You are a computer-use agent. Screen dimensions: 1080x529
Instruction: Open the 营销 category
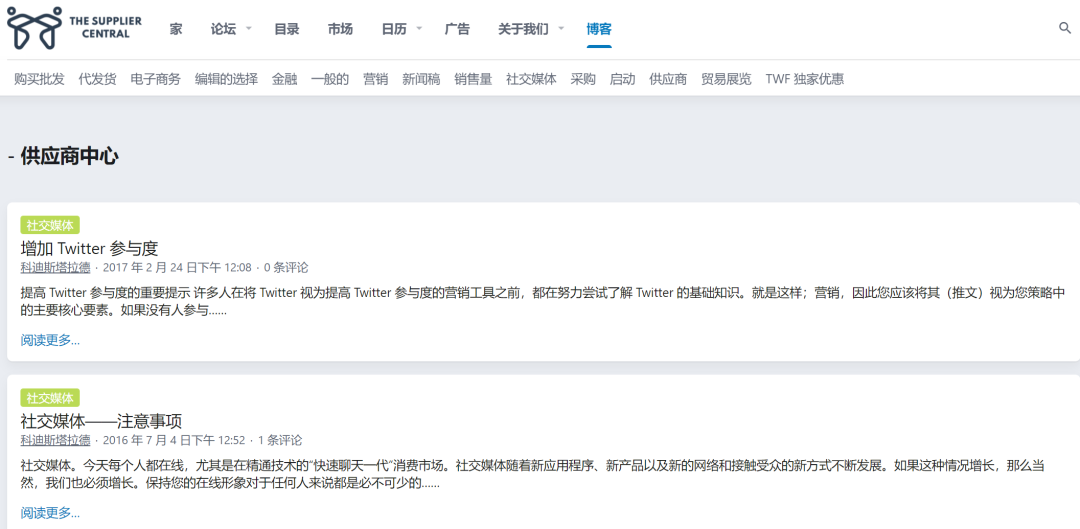(x=376, y=79)
